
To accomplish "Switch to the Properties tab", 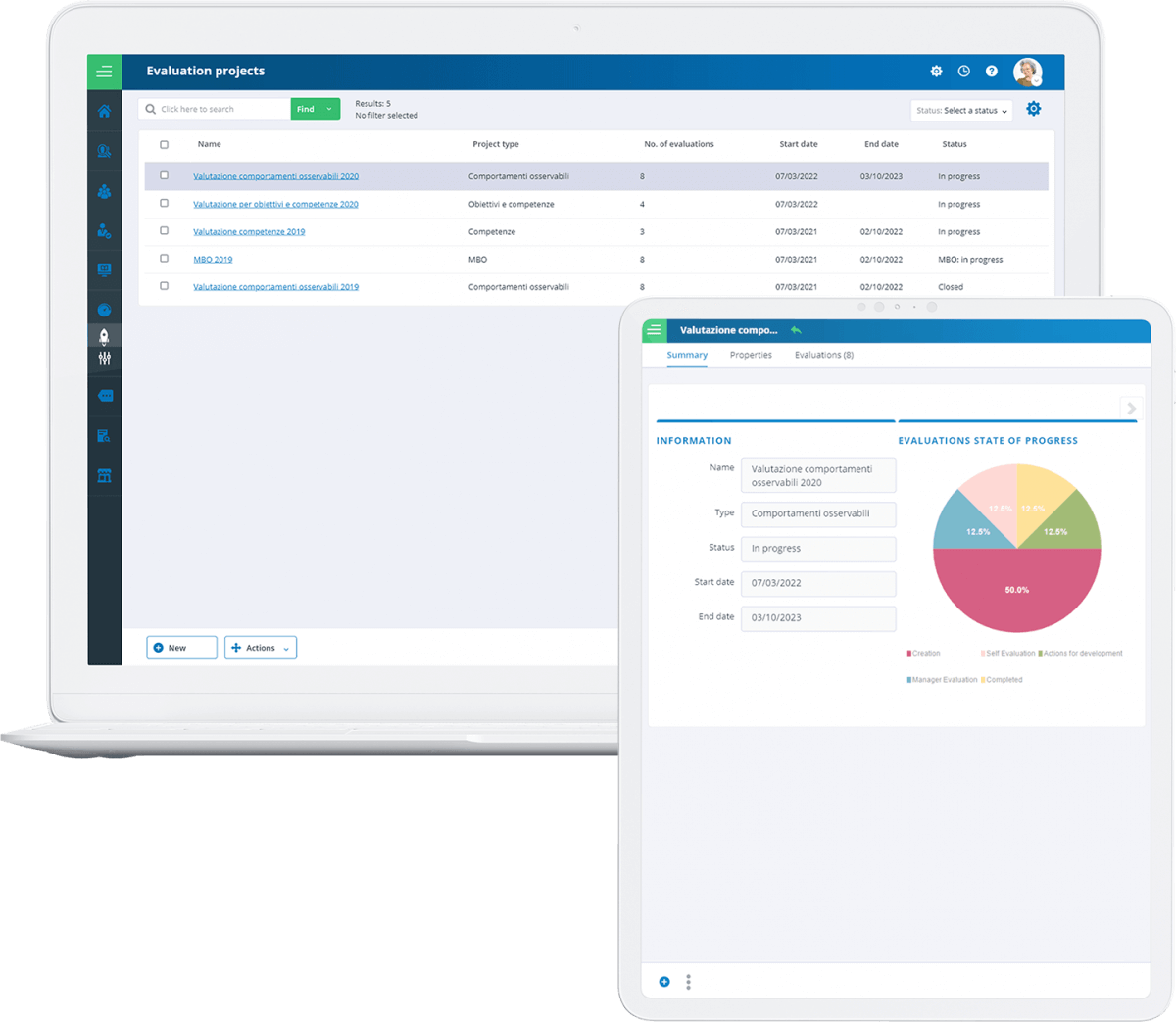I will (751, 355).
